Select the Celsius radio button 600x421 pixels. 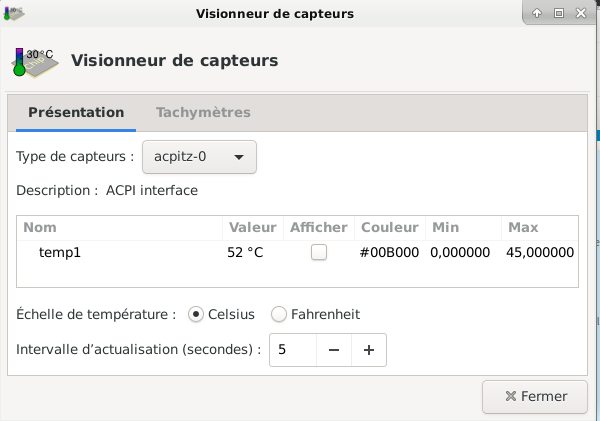point(196,314)
